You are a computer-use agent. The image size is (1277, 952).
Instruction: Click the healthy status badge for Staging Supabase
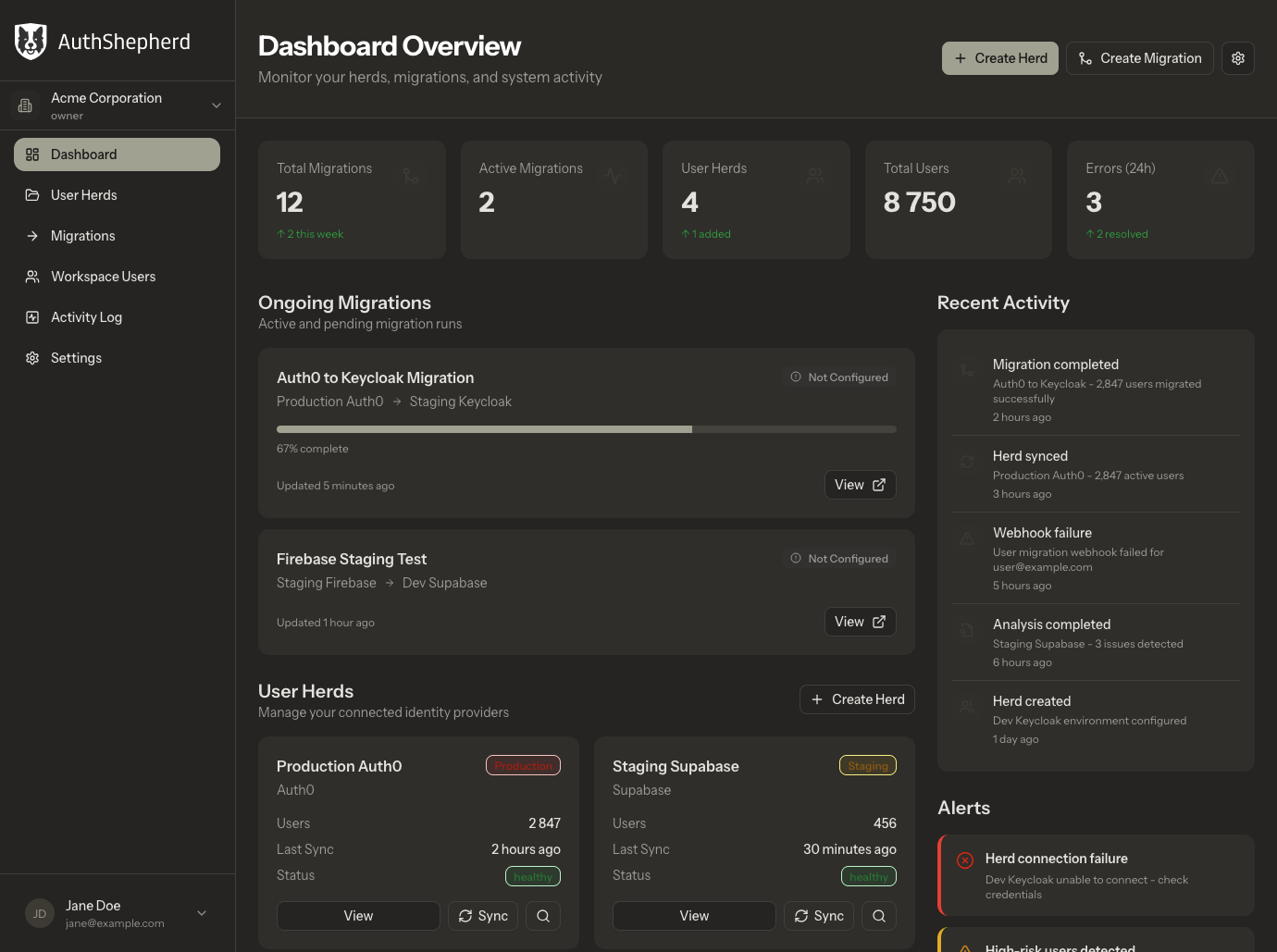[x=868, y=875]
